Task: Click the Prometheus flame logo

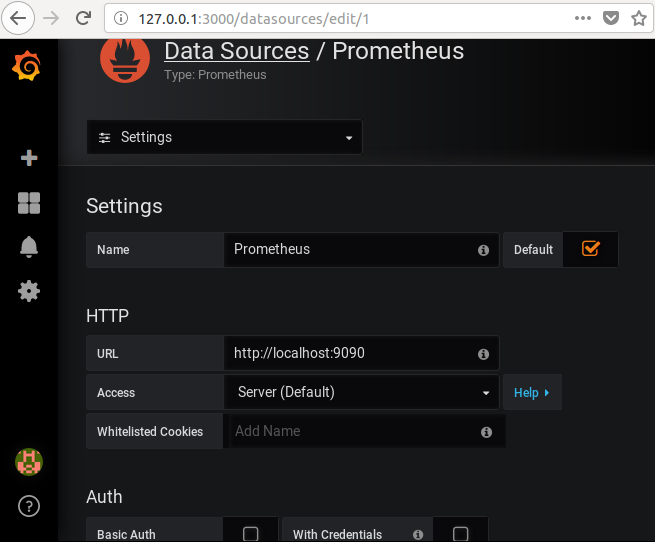Action: point(125,59)
